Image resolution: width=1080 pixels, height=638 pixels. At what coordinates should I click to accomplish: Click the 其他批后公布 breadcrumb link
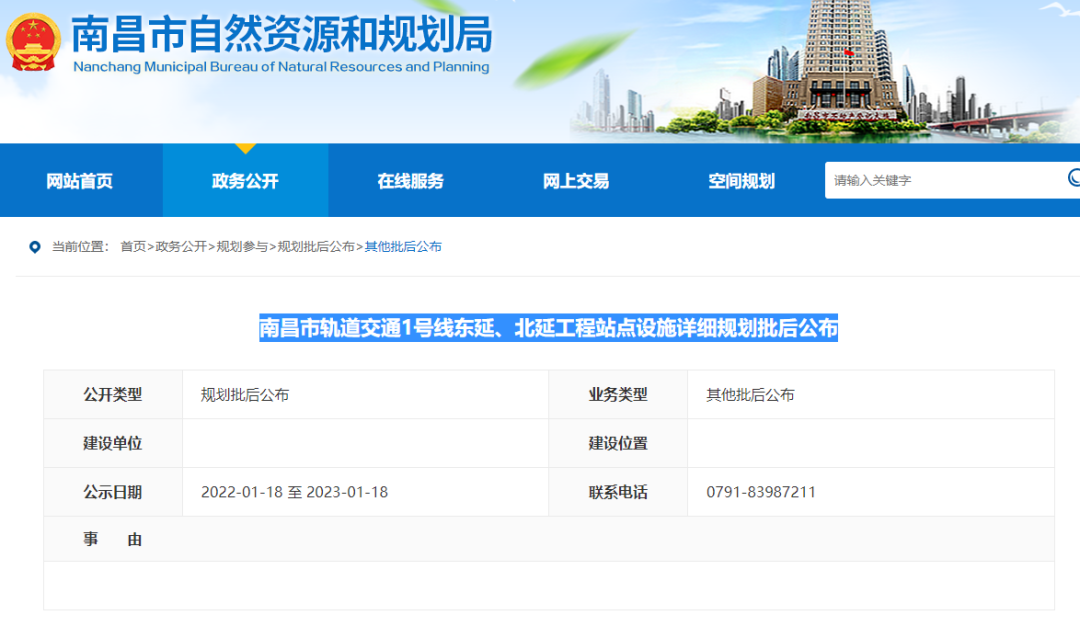pos(403,247)
